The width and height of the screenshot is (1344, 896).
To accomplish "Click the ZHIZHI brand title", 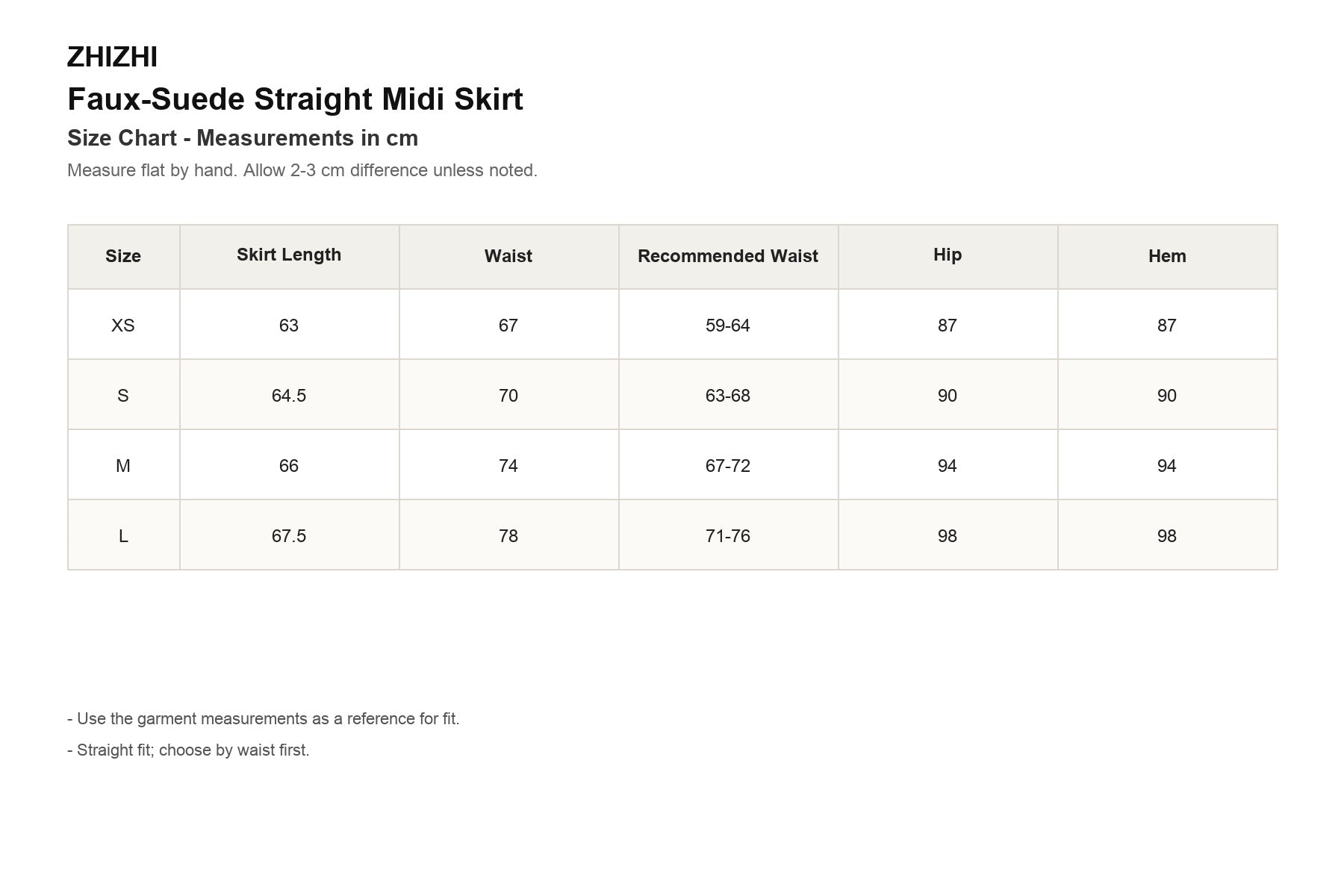I will tap(112, 57).
